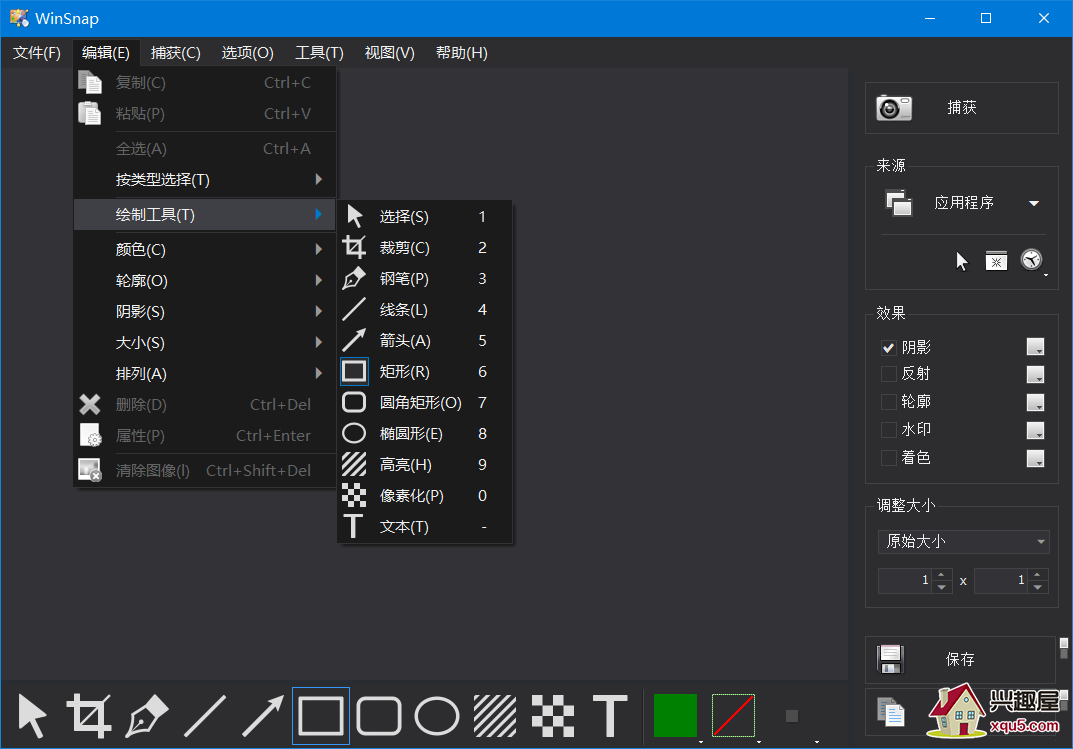Increase the resize width stepper value
Image resolution: width=1073 pixels, height=749 pixels.
click(941, 575)
